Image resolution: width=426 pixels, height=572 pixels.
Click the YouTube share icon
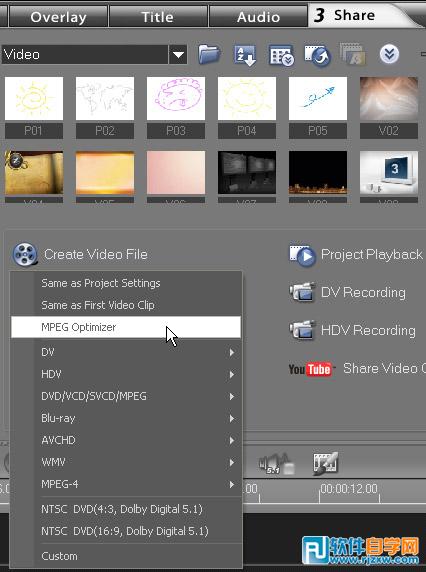[x=311, y=369]
